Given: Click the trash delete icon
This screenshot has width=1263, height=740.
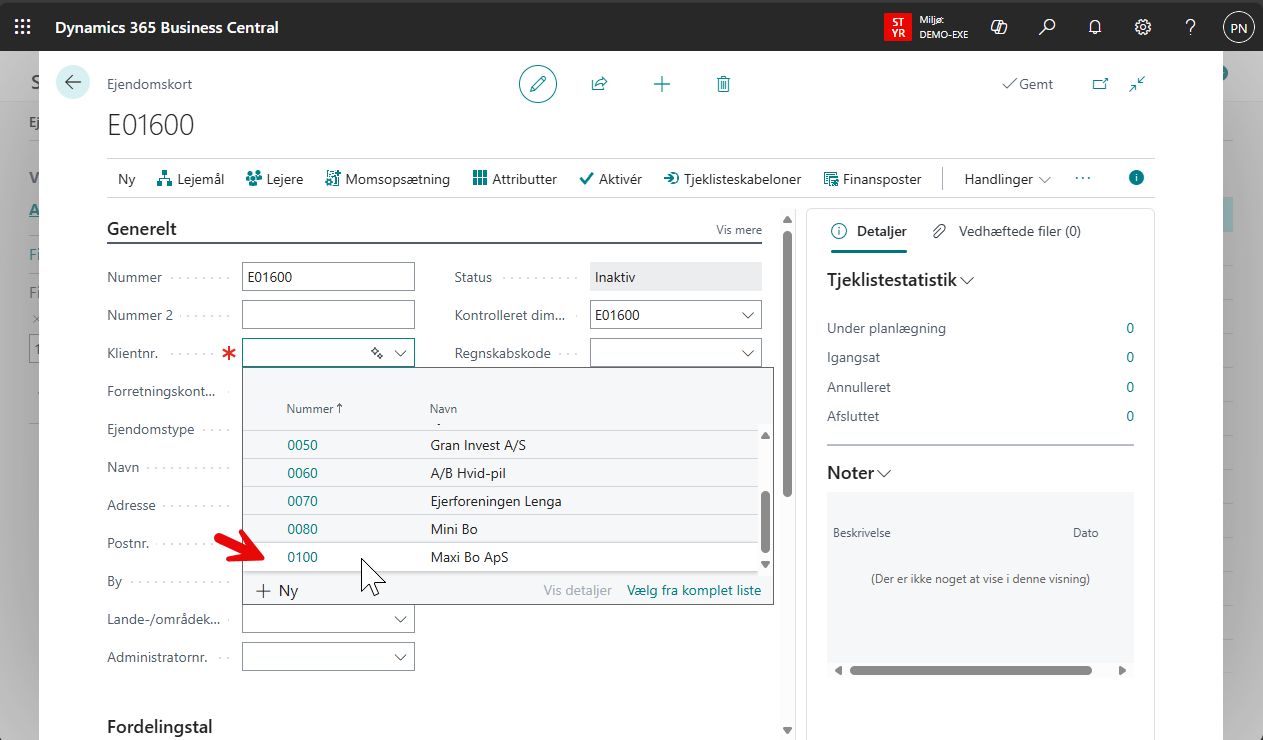Looking at the screenshot, I should [723, 84].
